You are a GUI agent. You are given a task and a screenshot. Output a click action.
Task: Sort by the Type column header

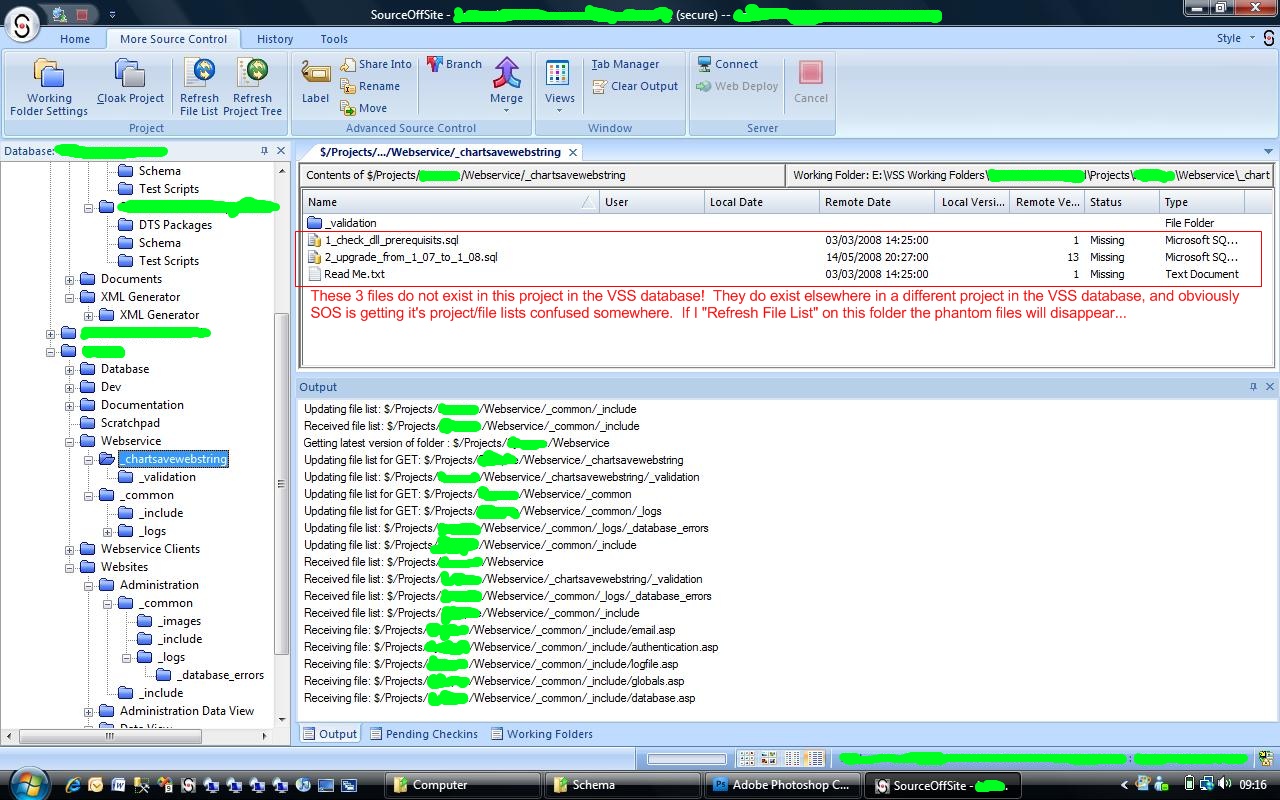(x=1201, y=202)
